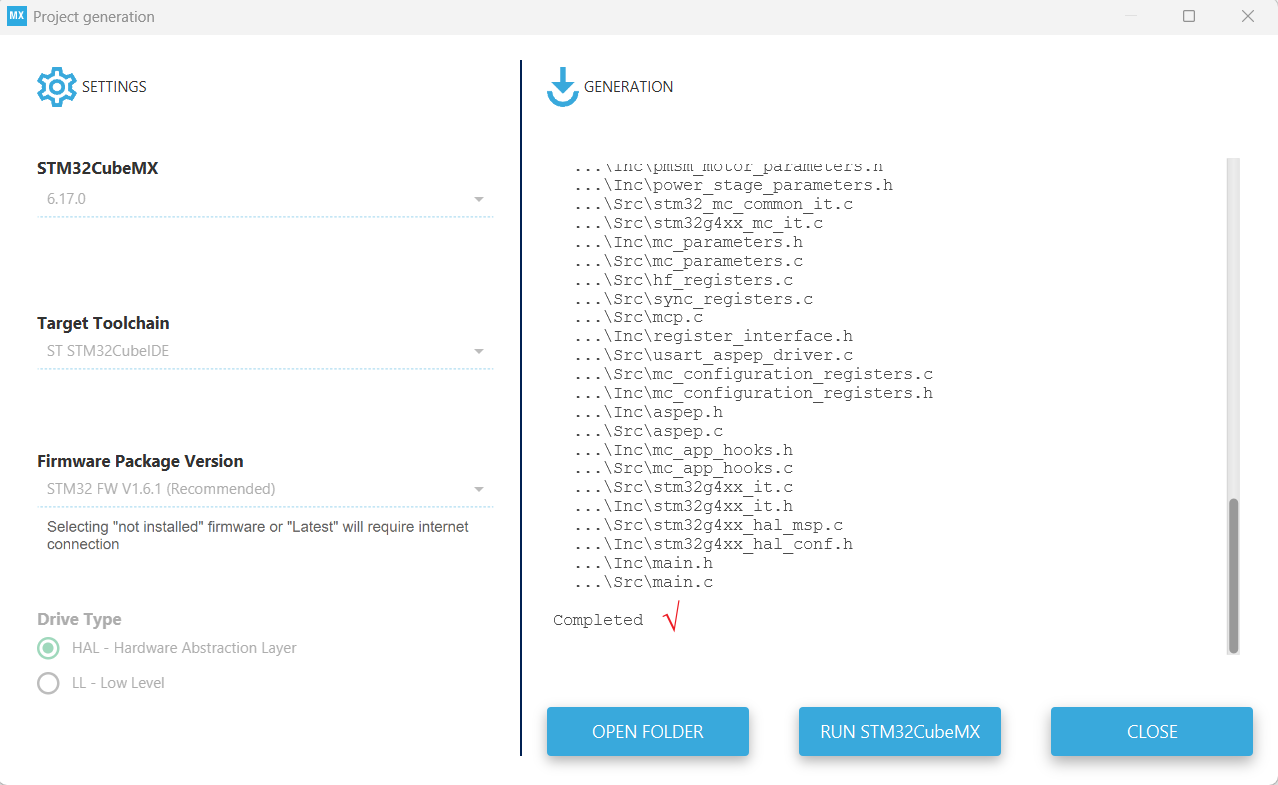Image resolution: width=1278 pixels, height=785 pixels.
Task: Click the Completed status text
Action: tap(598, 620)
